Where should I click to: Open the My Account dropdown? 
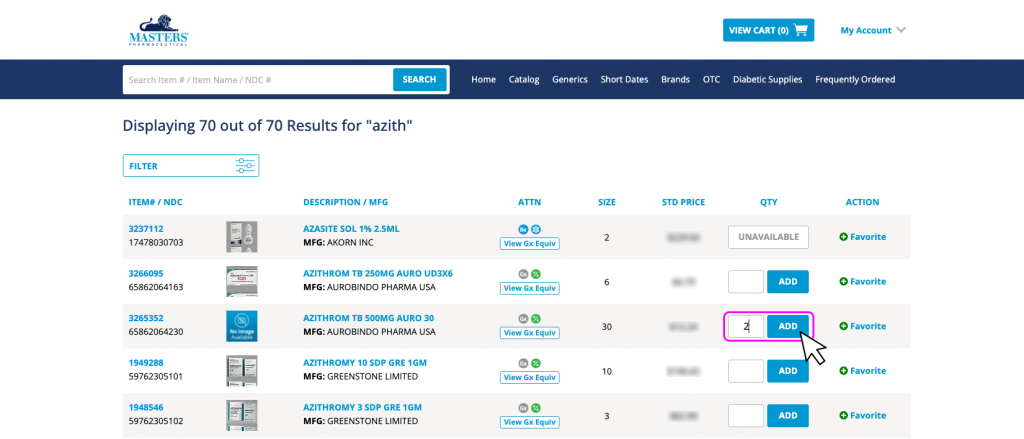pyautogui.click(x=873, y=30)
